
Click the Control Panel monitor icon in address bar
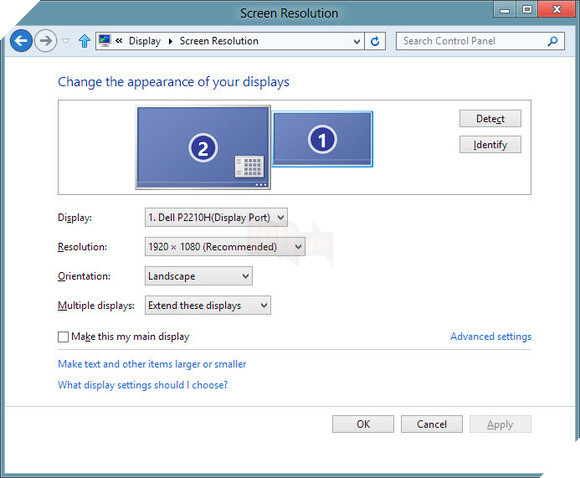tap(105, 40)
